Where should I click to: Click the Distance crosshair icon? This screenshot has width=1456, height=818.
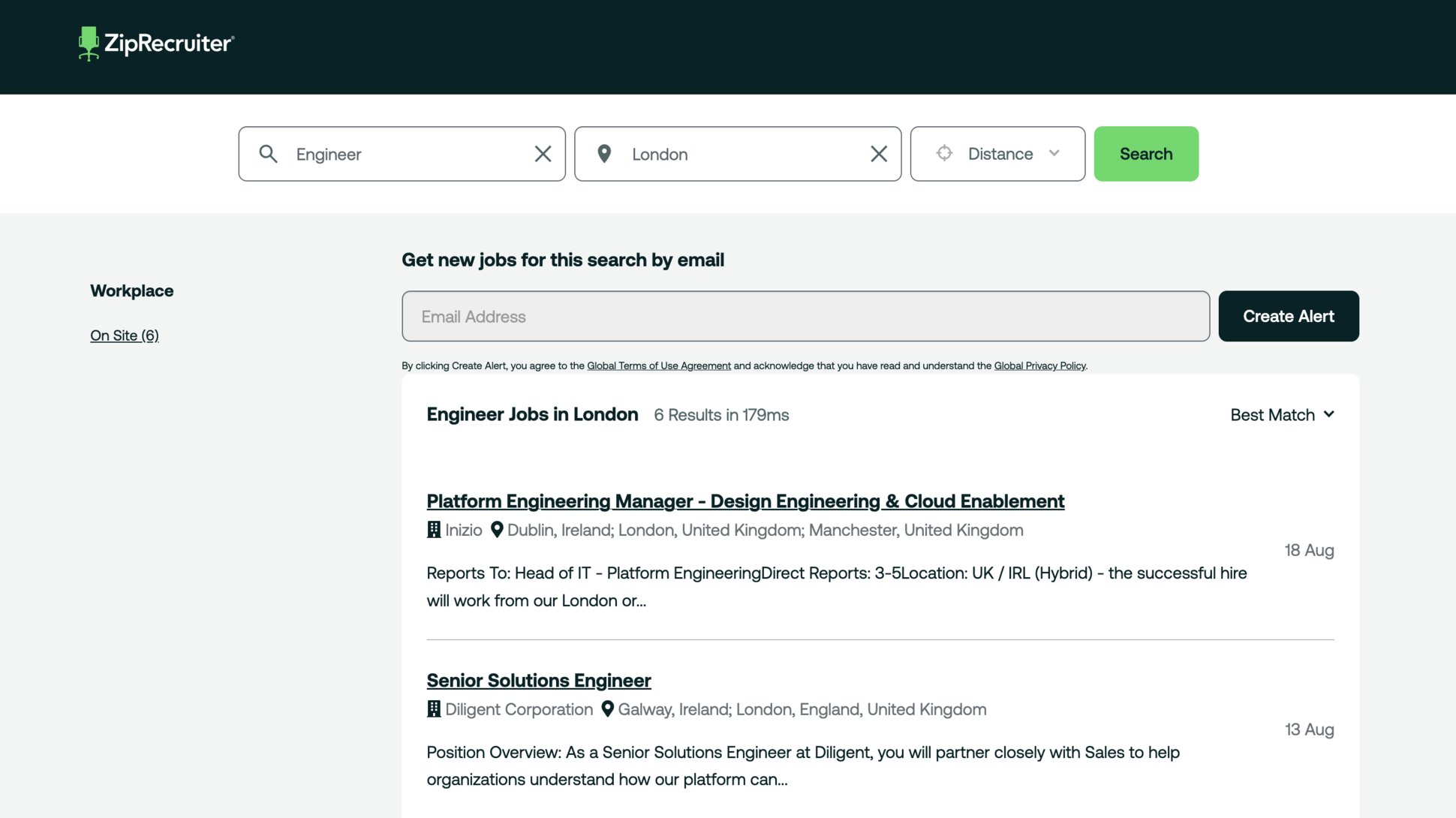pos(944,153)
